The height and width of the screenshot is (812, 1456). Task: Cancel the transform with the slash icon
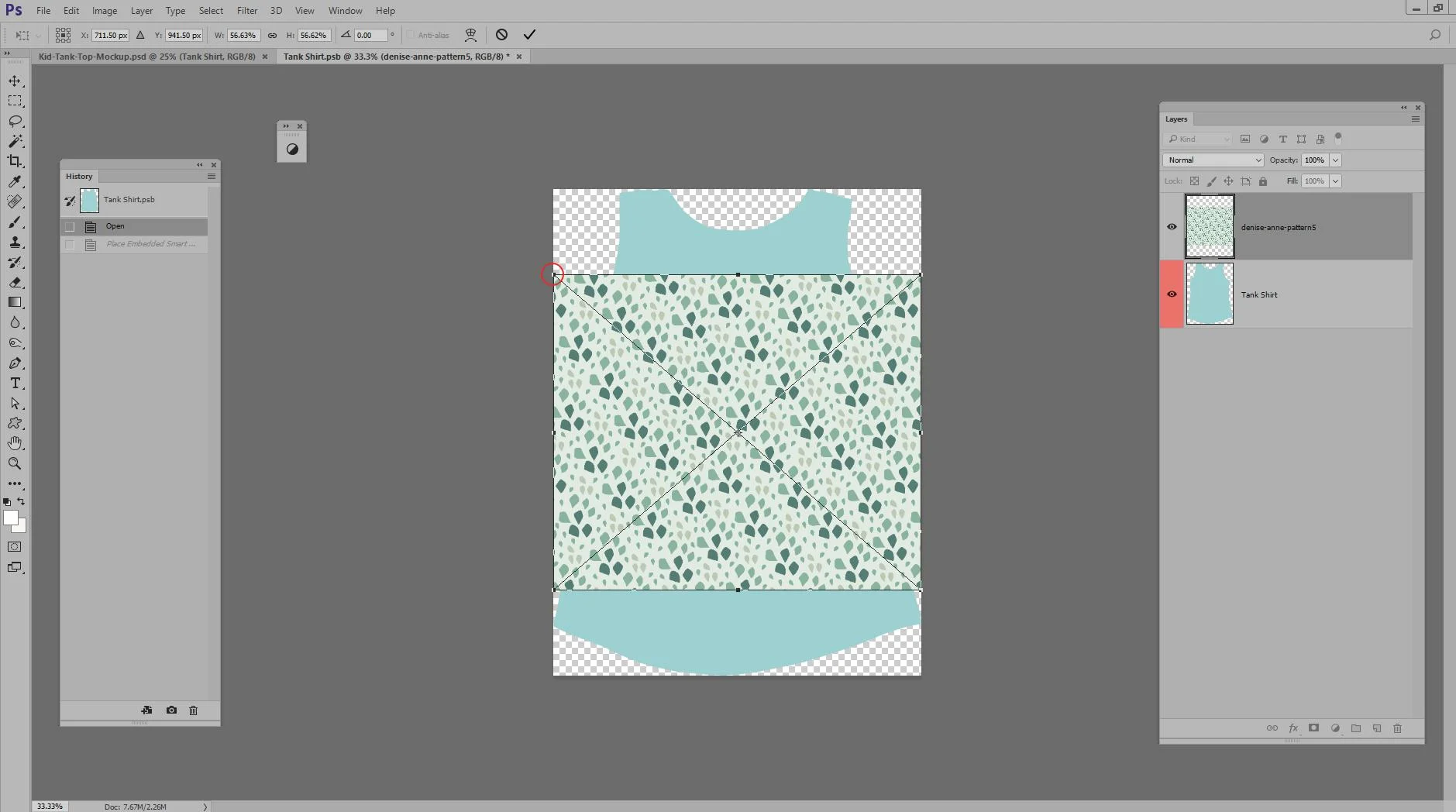coord(502,34)
